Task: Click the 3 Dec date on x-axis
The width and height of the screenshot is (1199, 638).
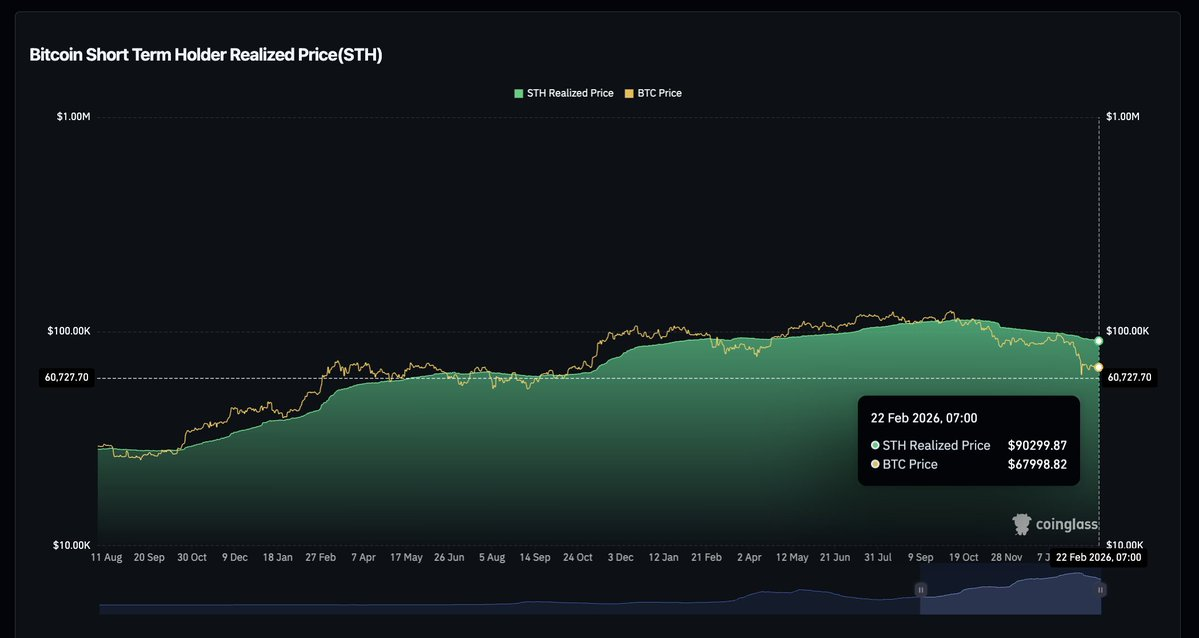Action: tap(621, 557)
